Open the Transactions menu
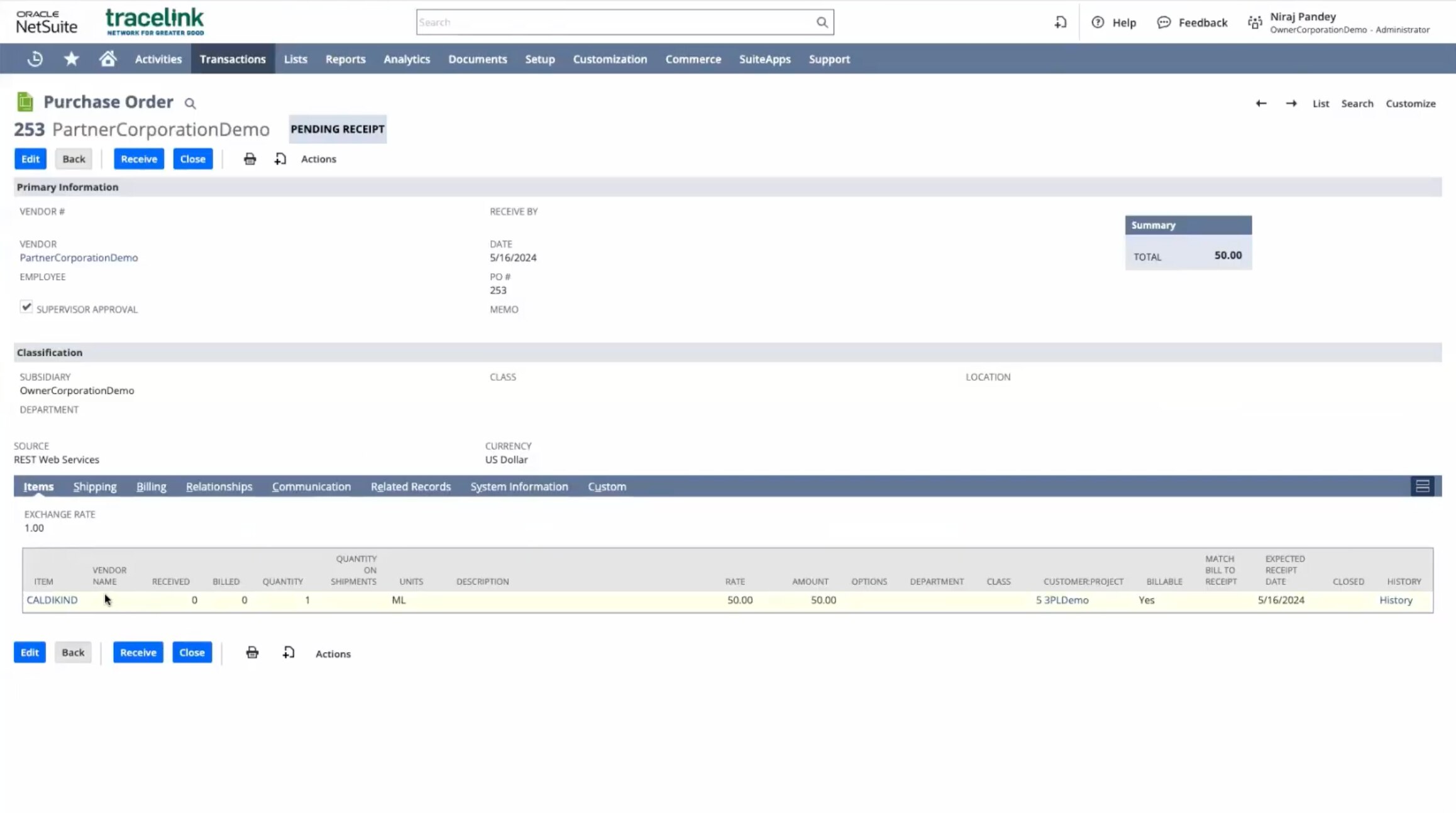This screenshot has height=813, width=1456. coord(233,59)
